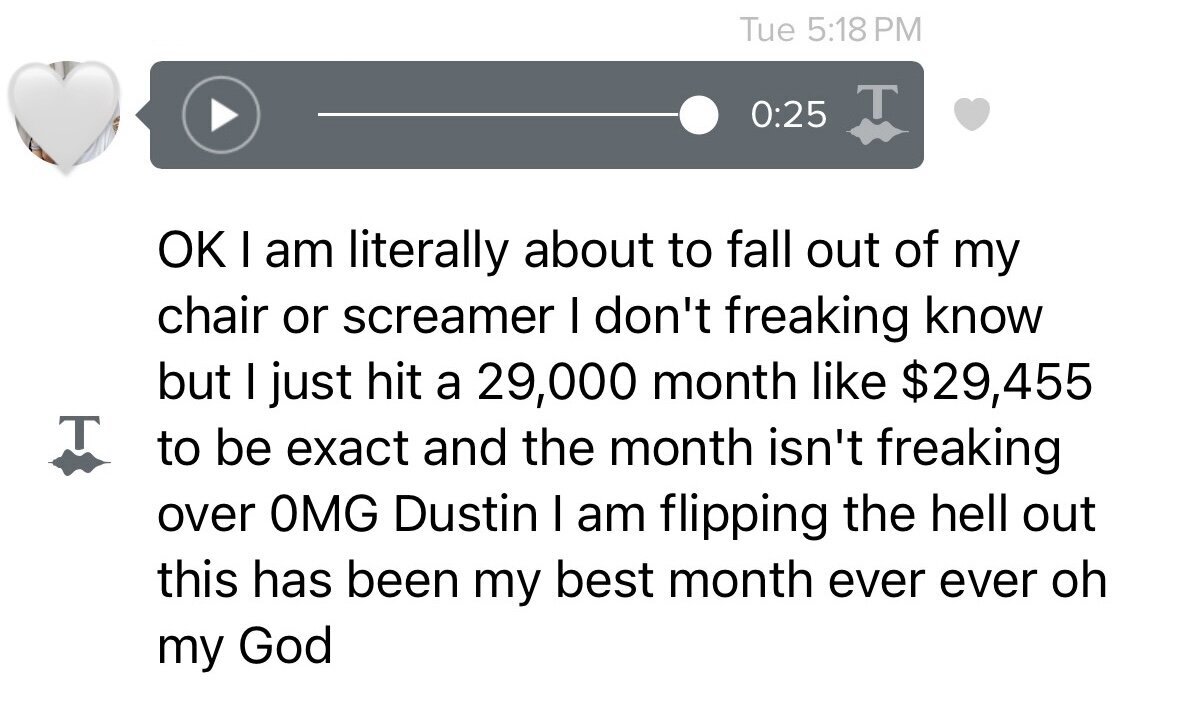Screen dimensions: 1179x726
Task: Seek to the middle of the audio progress line
Action: click(508, 115)
